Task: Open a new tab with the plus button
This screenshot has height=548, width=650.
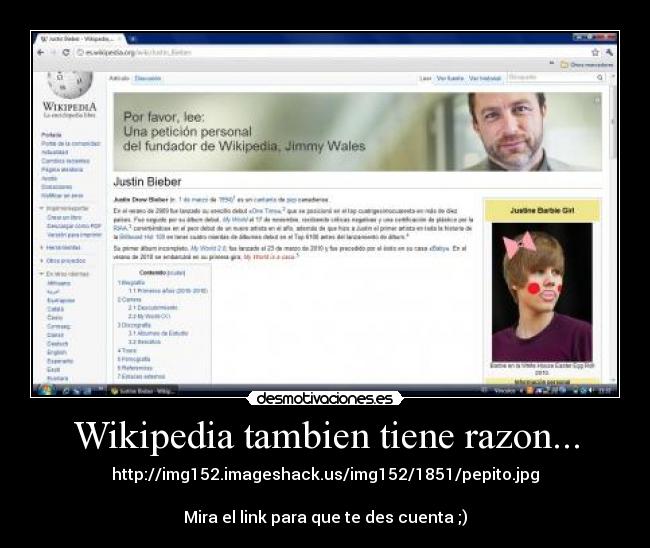Action: tap(133, 39)
